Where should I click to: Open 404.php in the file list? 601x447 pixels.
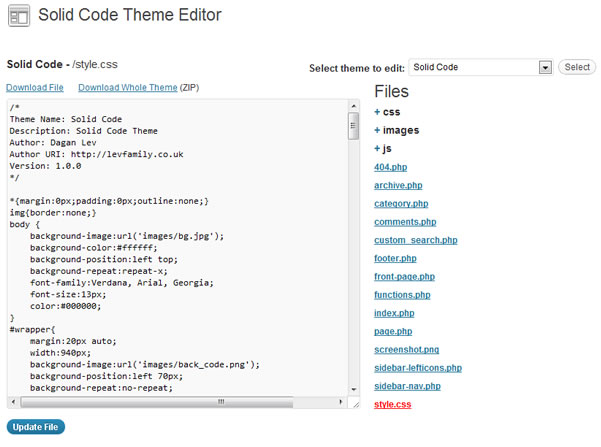tap(391, 167)
